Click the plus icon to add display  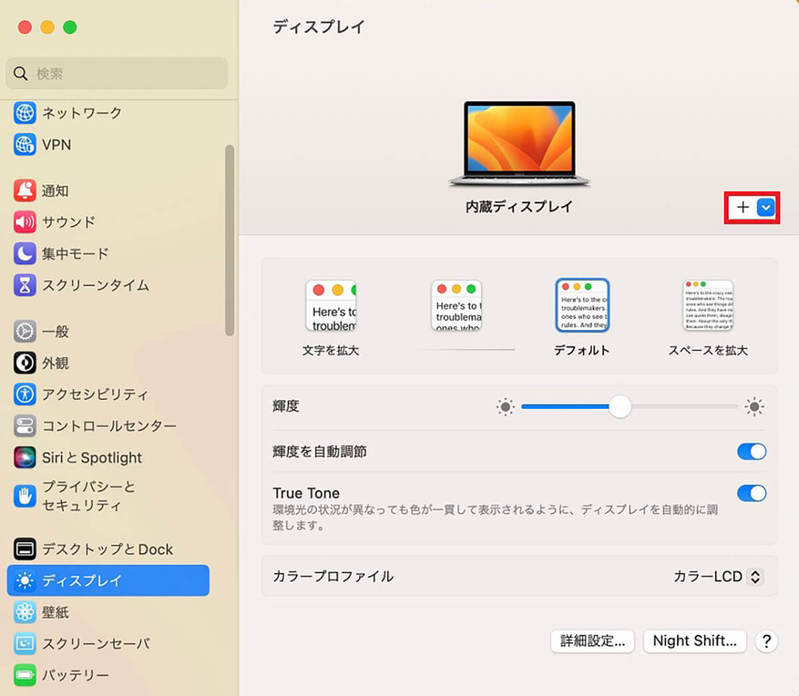click(743, 207)
